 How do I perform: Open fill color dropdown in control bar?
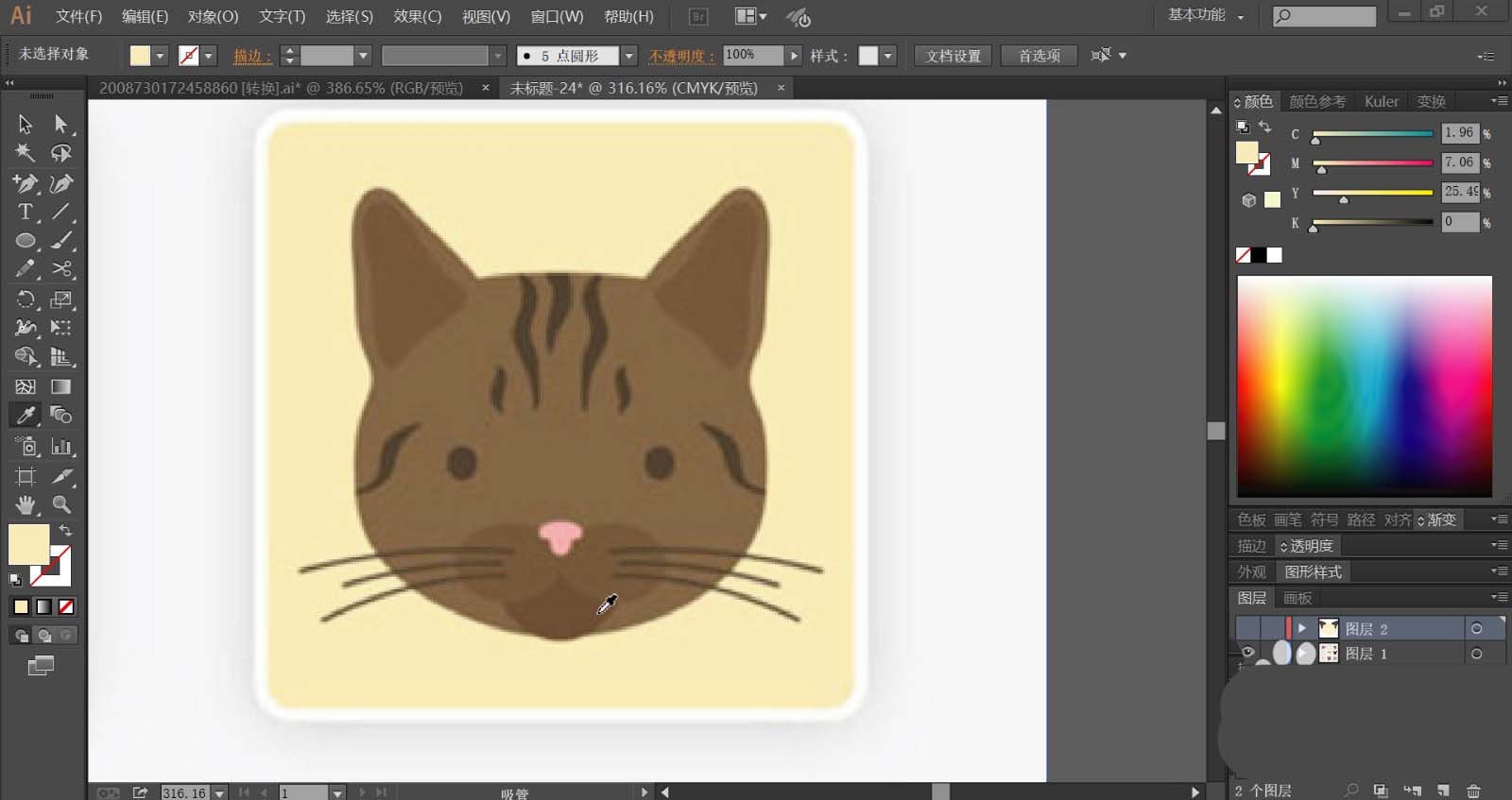tap(160, 56)
